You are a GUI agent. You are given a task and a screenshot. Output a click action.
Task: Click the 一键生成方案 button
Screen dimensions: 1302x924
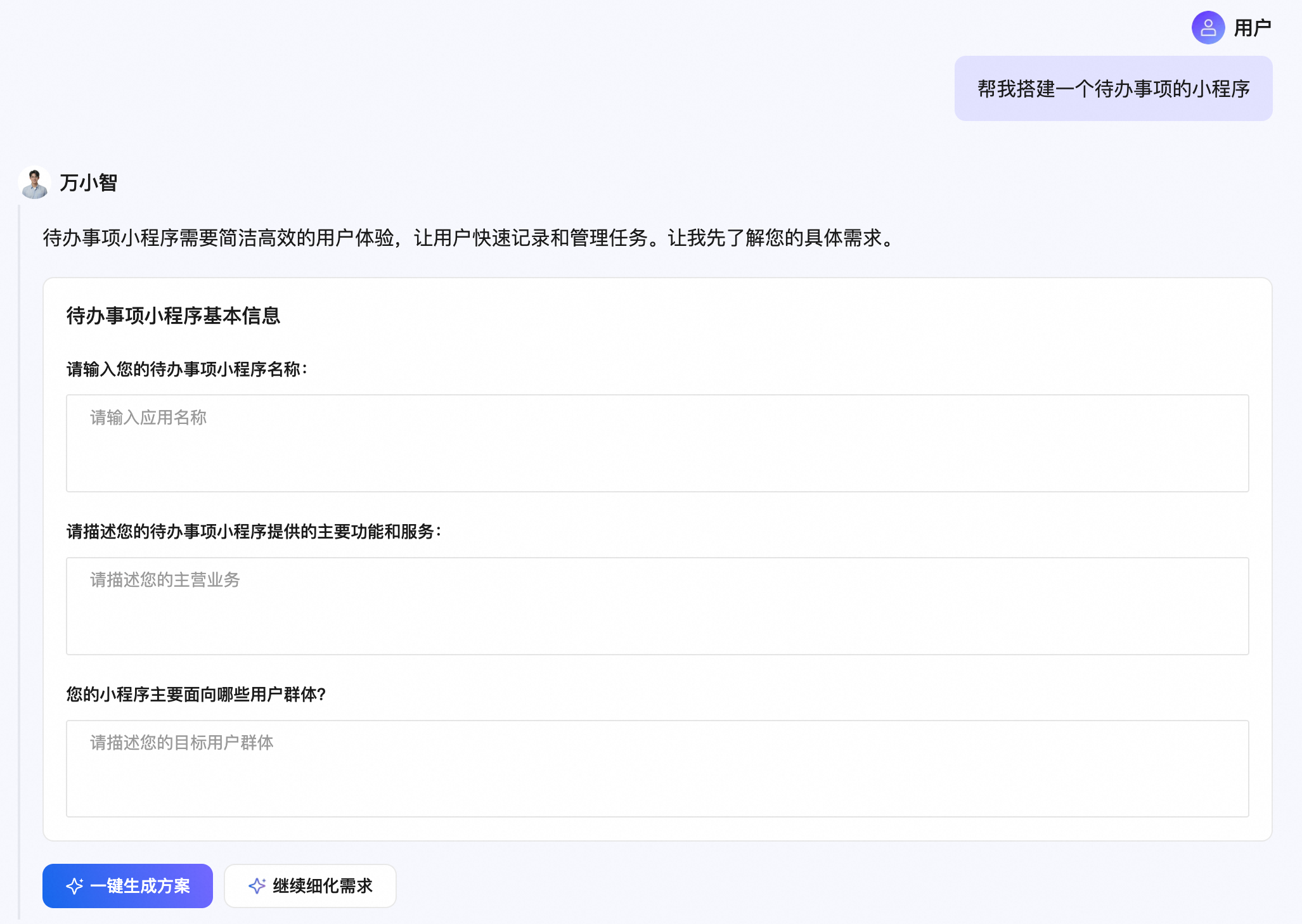(x=127, y=886)
